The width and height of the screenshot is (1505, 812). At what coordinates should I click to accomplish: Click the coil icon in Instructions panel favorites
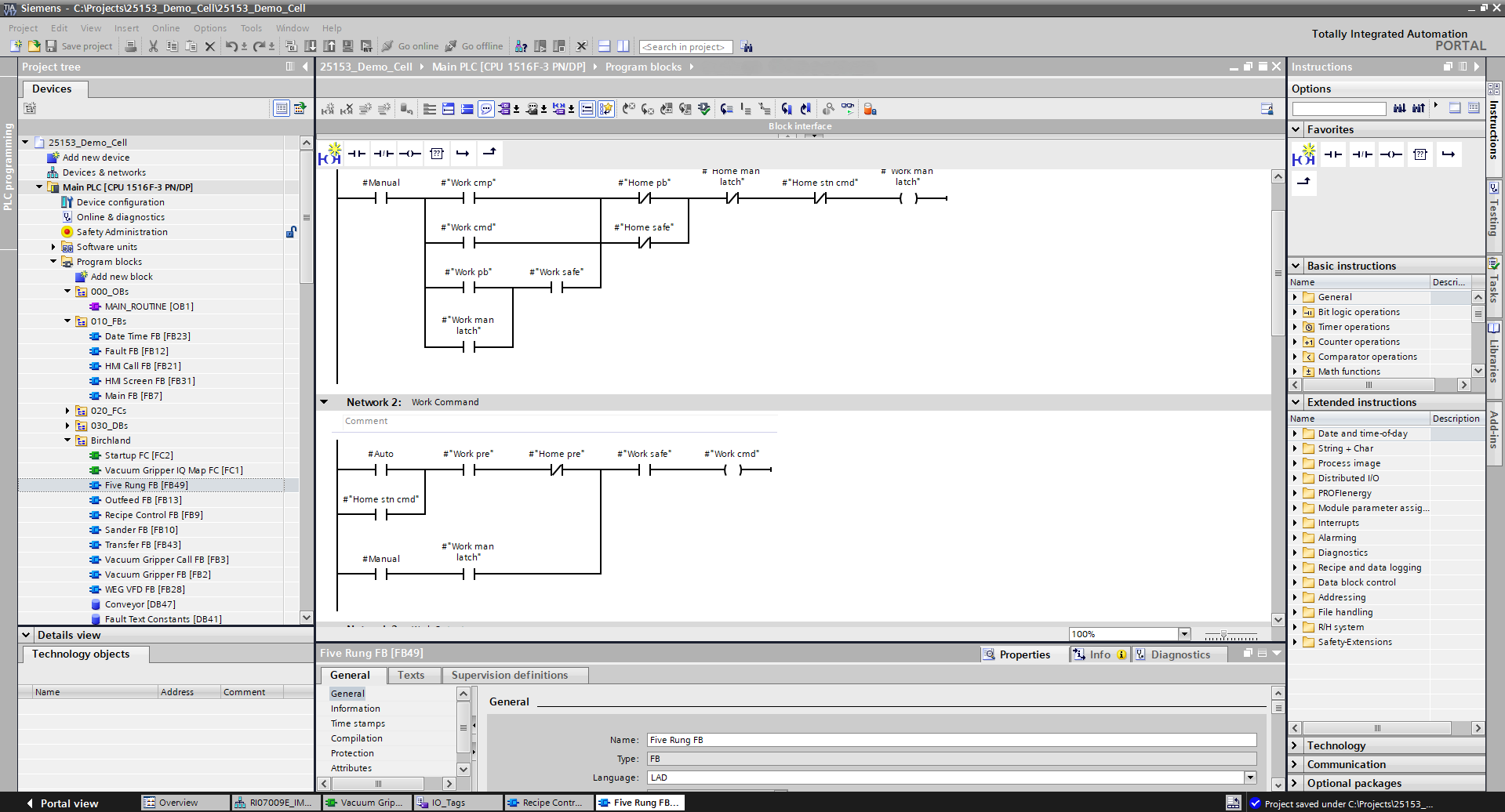(x=1391, y=154)
